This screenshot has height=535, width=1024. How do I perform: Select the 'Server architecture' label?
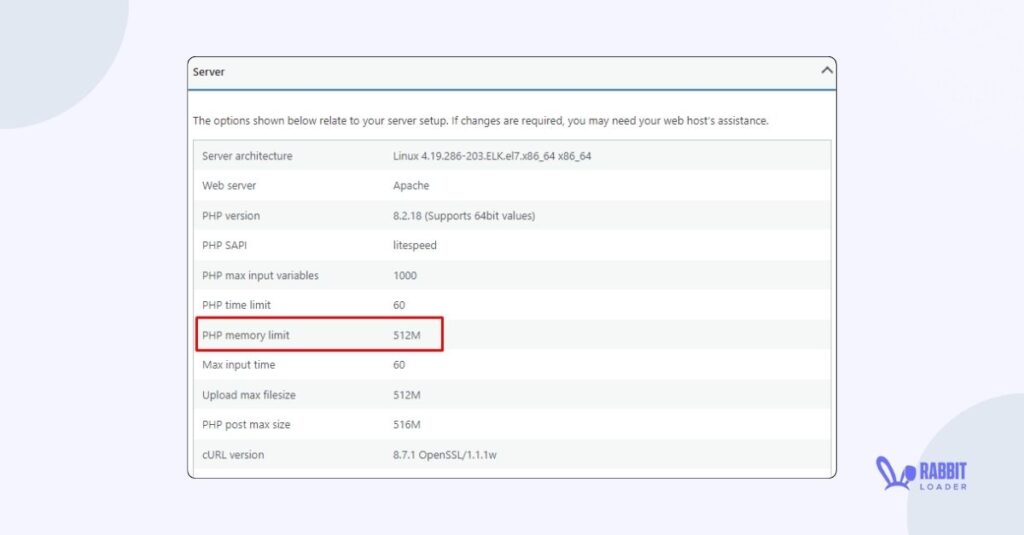point(247,156)
